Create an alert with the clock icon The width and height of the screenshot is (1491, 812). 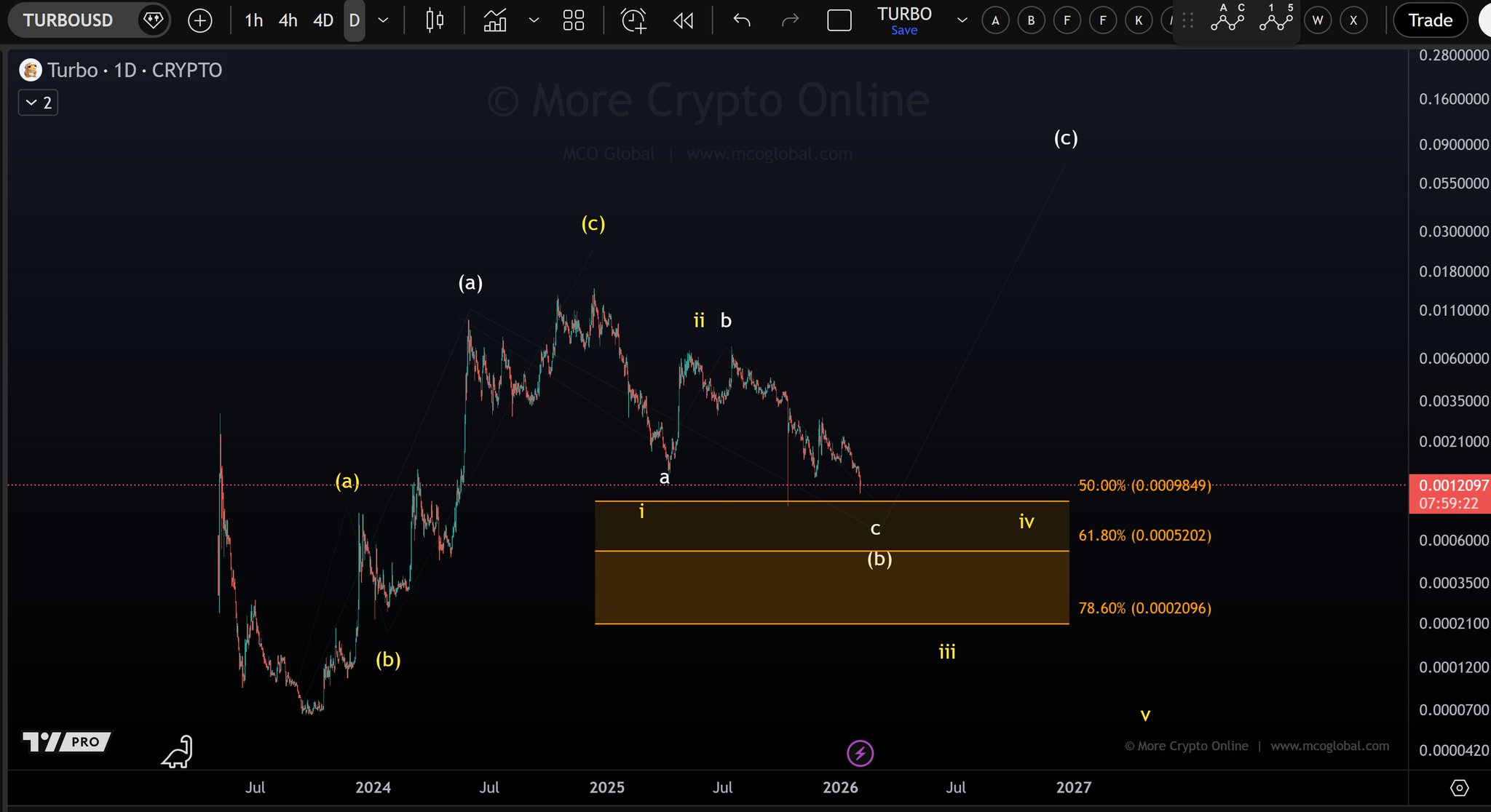(x=633, y=20)
